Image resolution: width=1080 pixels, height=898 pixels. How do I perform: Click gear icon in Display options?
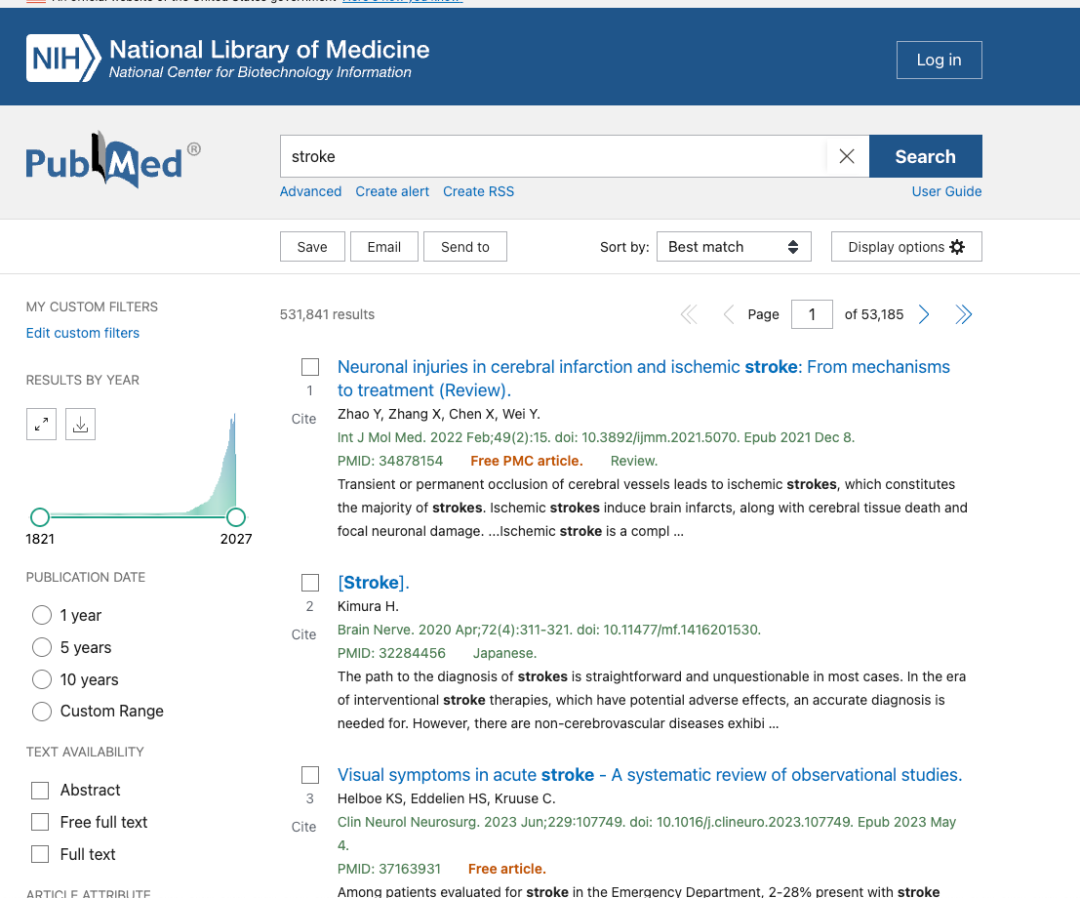click(x=957, y=247)
